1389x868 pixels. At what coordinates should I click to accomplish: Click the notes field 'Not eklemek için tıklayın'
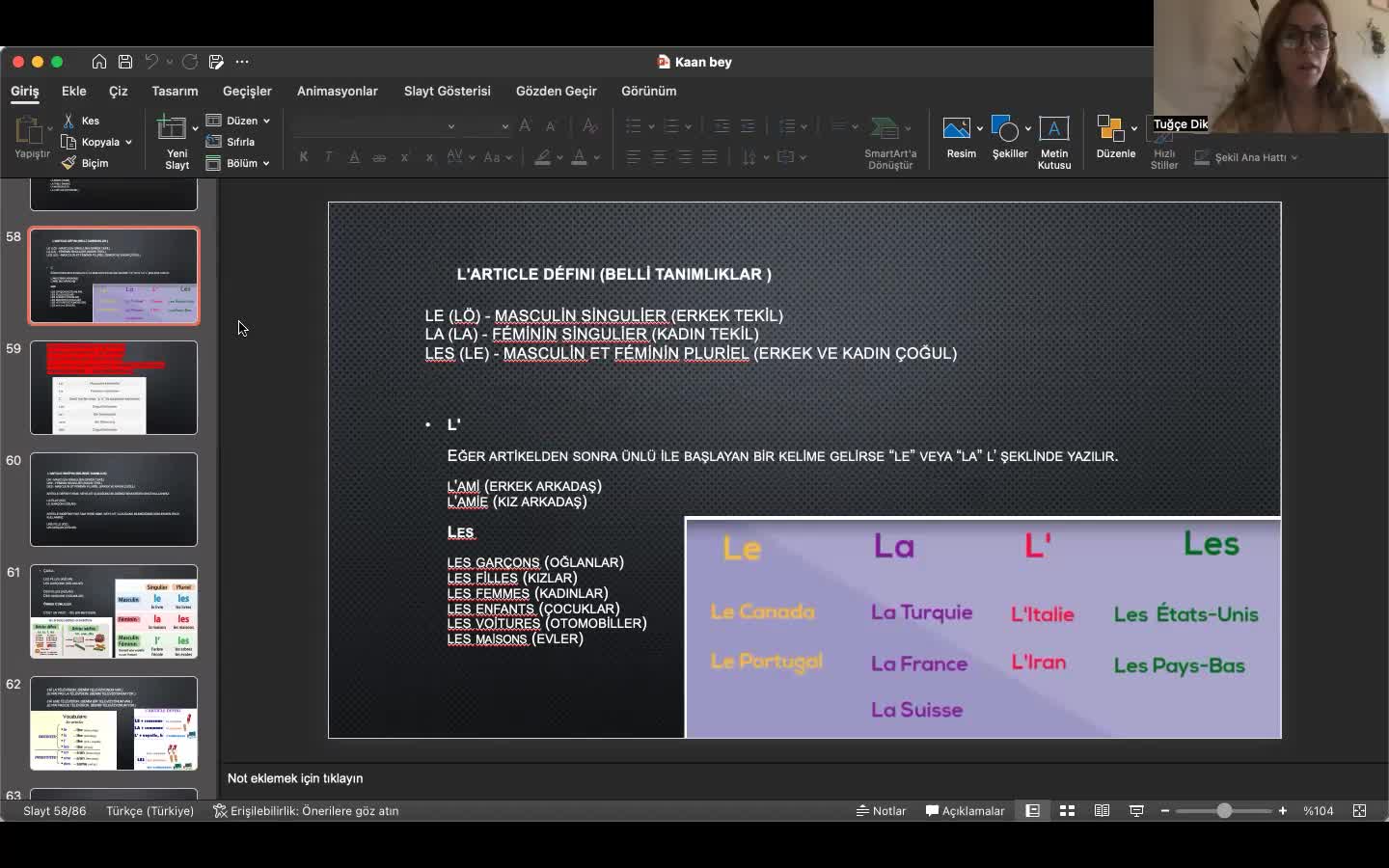pos(295,778)
